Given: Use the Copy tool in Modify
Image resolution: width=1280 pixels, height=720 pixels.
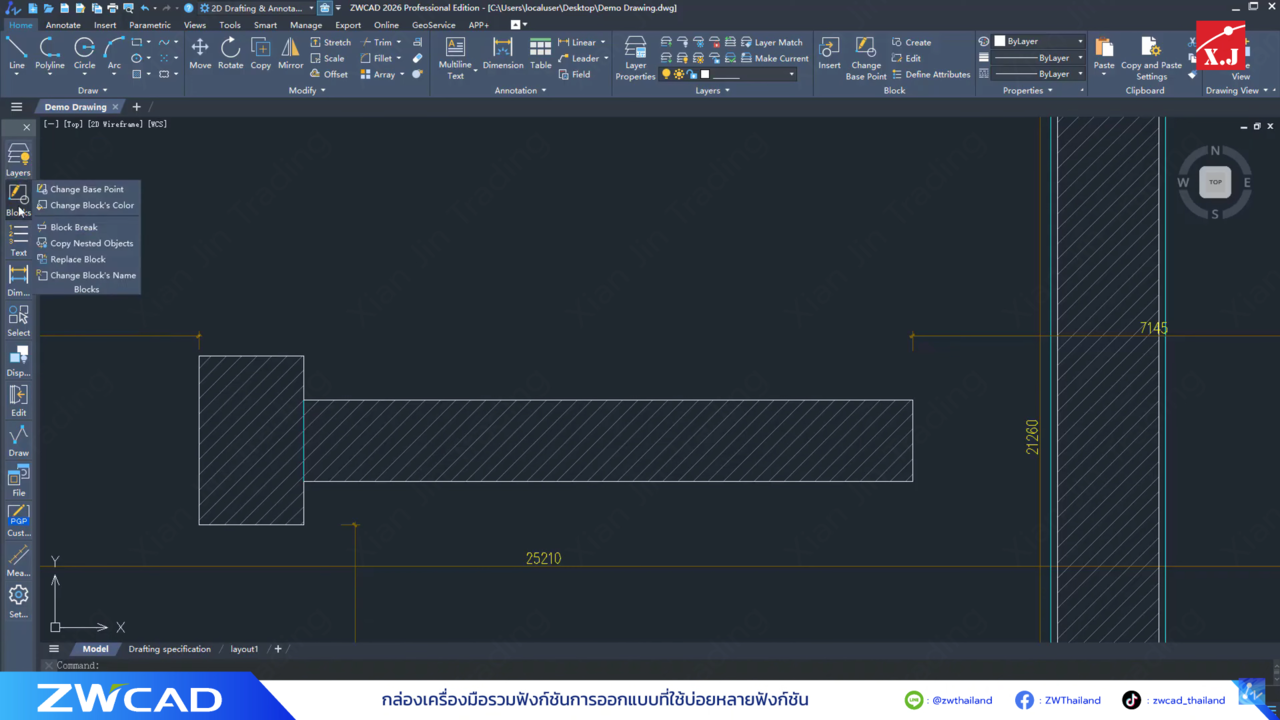Looking at the screenshot, I should click(x=261, y=53).
